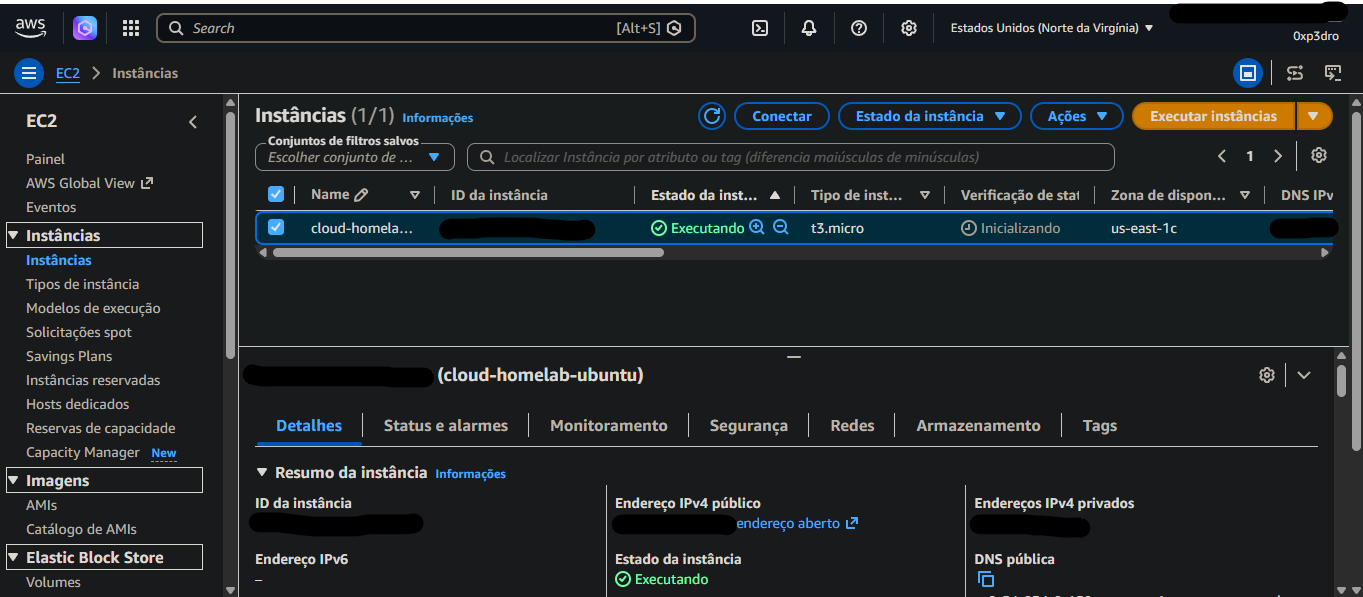Open the EC2 breadcrumb link
Viewport: 1363px width, 597px height.
(67, 73)
